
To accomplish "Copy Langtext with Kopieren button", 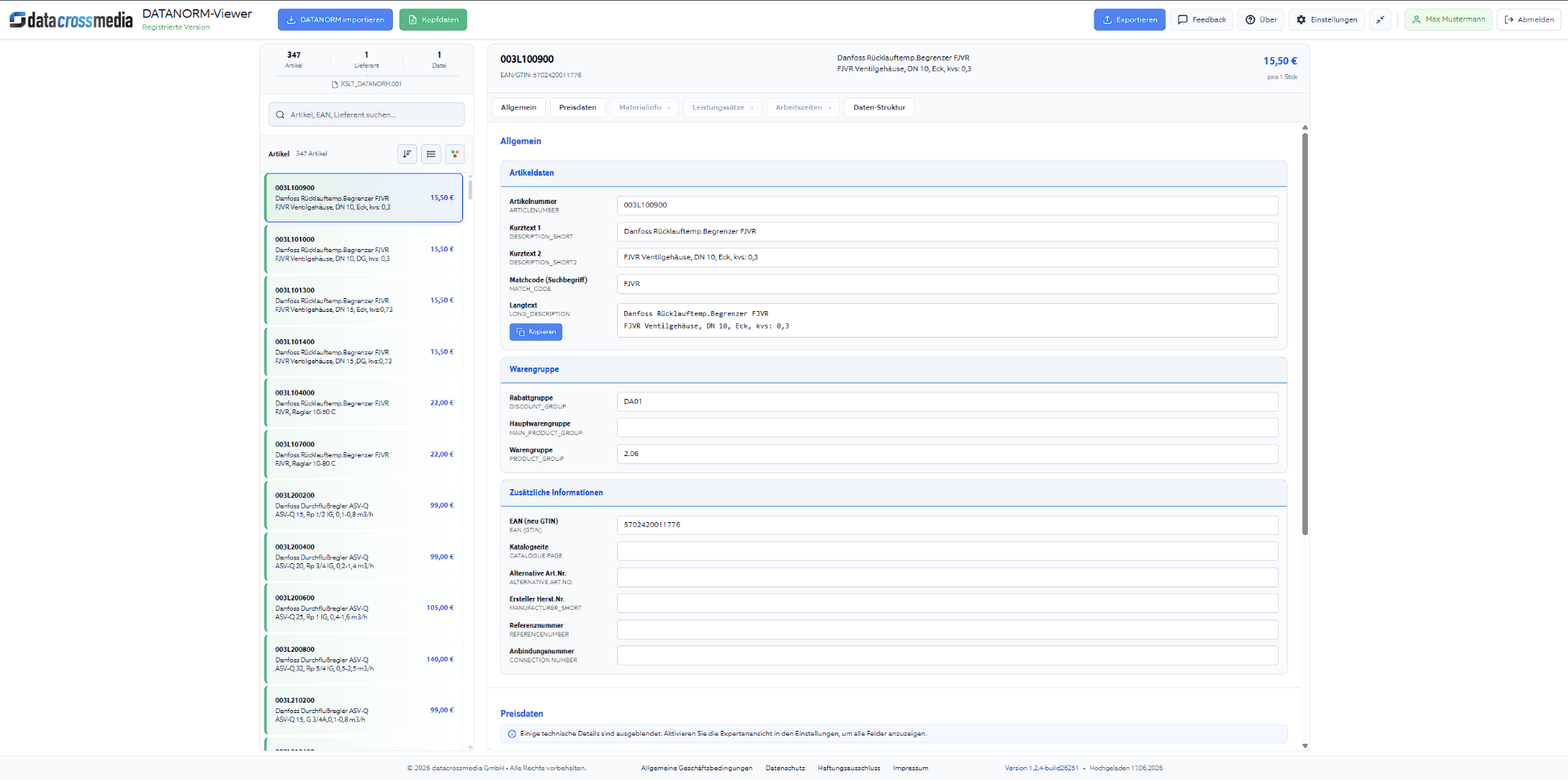I will click(536, 332).
